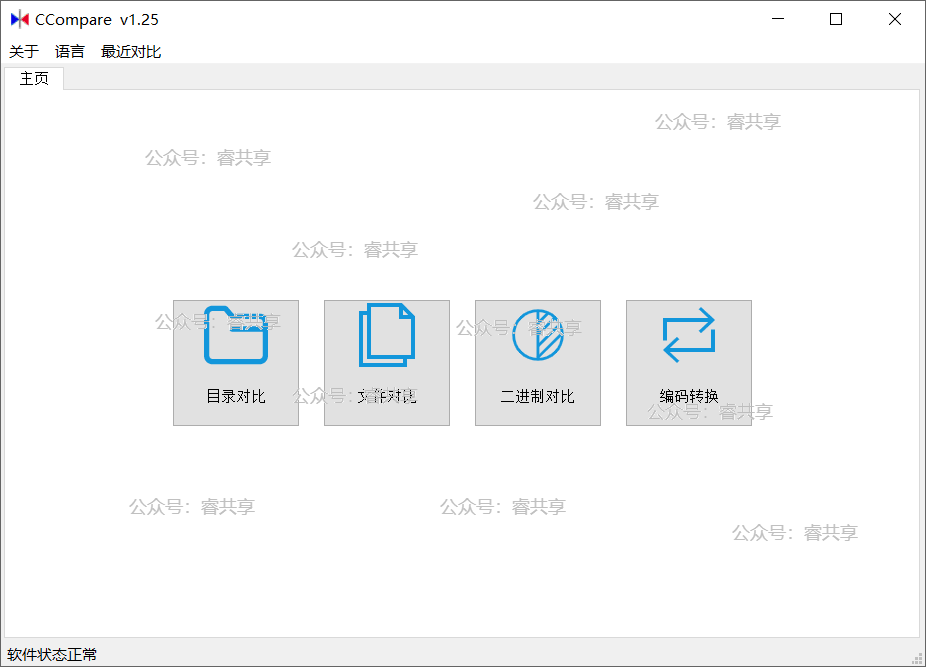This screenshot has width=926, height=667.
Task: Open the 语言 menu
Action: [70, 52]
